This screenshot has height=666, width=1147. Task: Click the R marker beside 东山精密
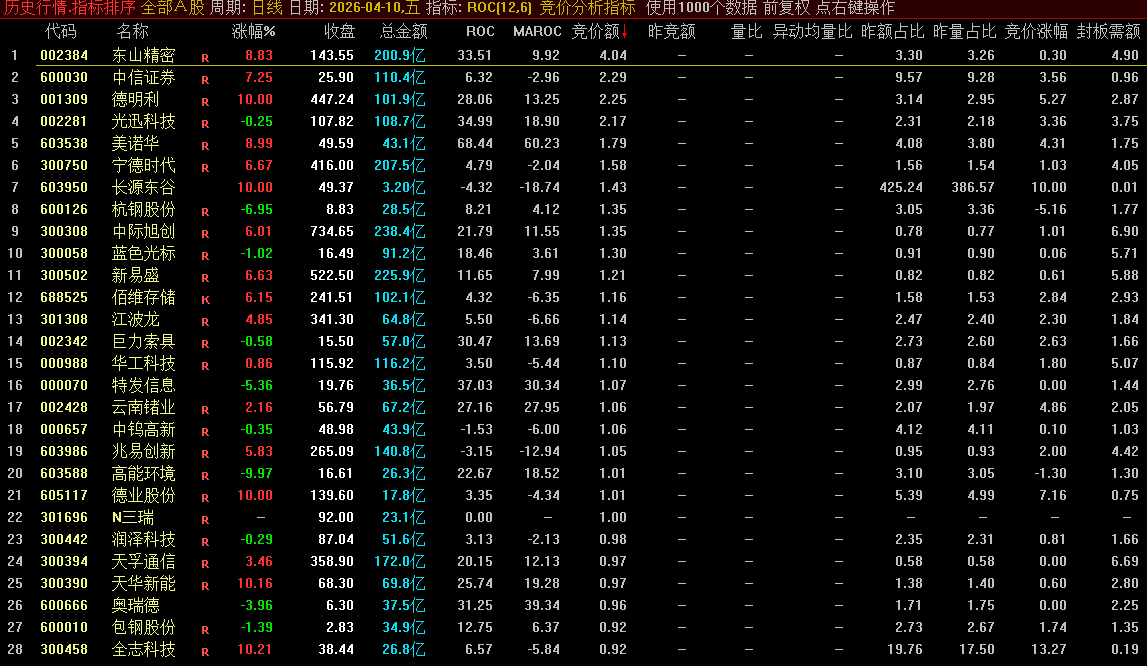205,58
